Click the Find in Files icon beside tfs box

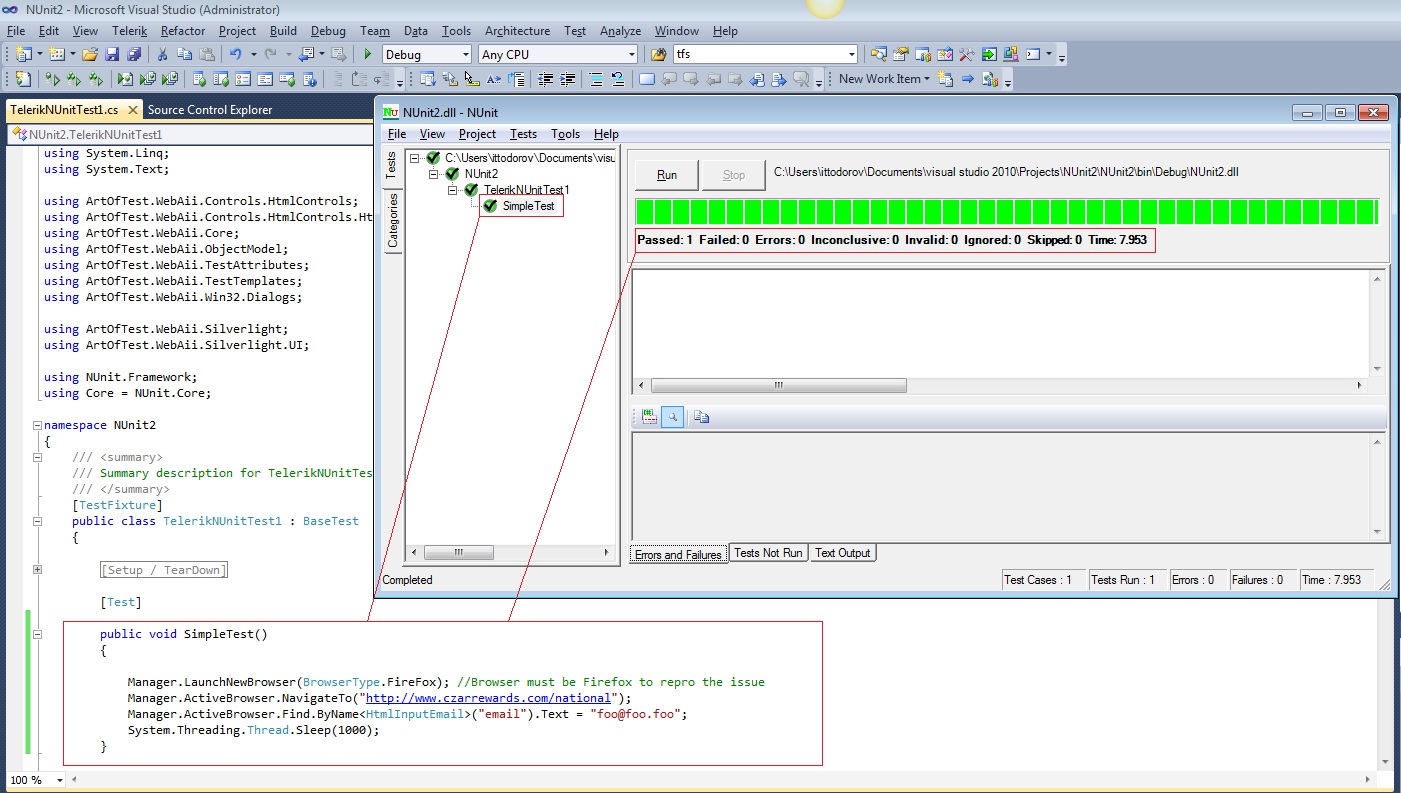[x=658, y=55]
